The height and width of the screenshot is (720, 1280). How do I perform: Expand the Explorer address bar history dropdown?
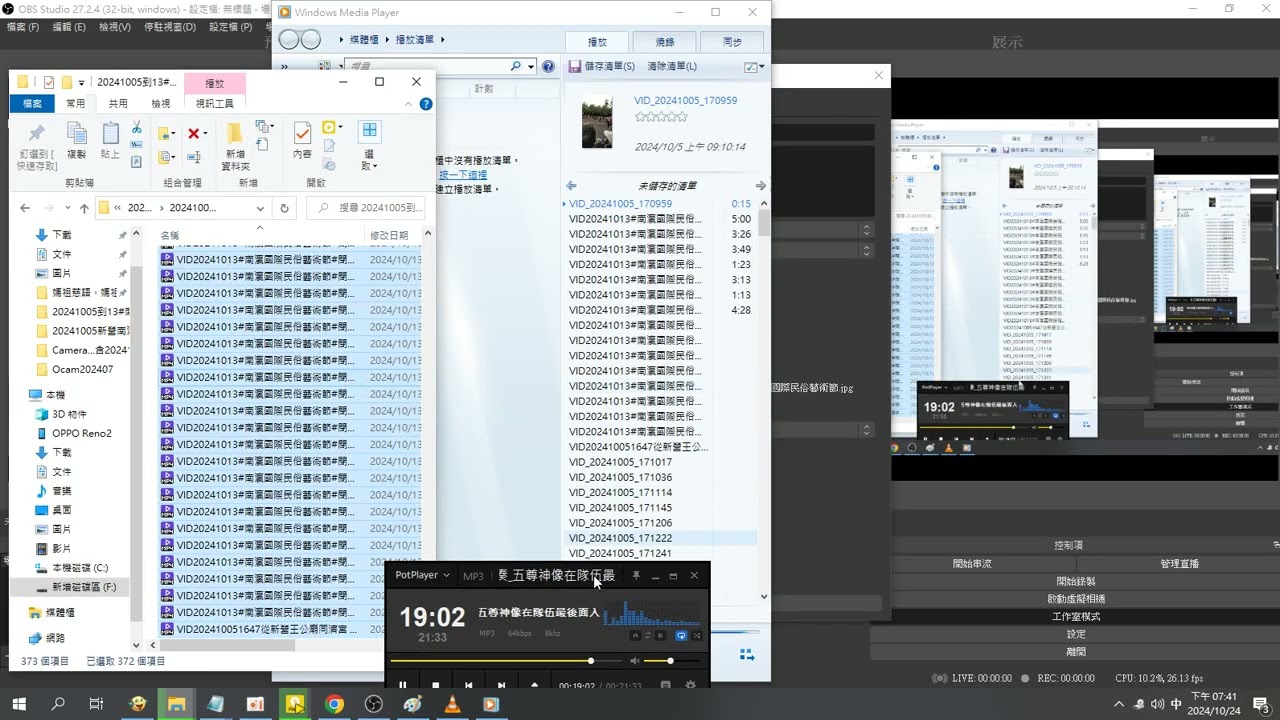pos(260,208)
